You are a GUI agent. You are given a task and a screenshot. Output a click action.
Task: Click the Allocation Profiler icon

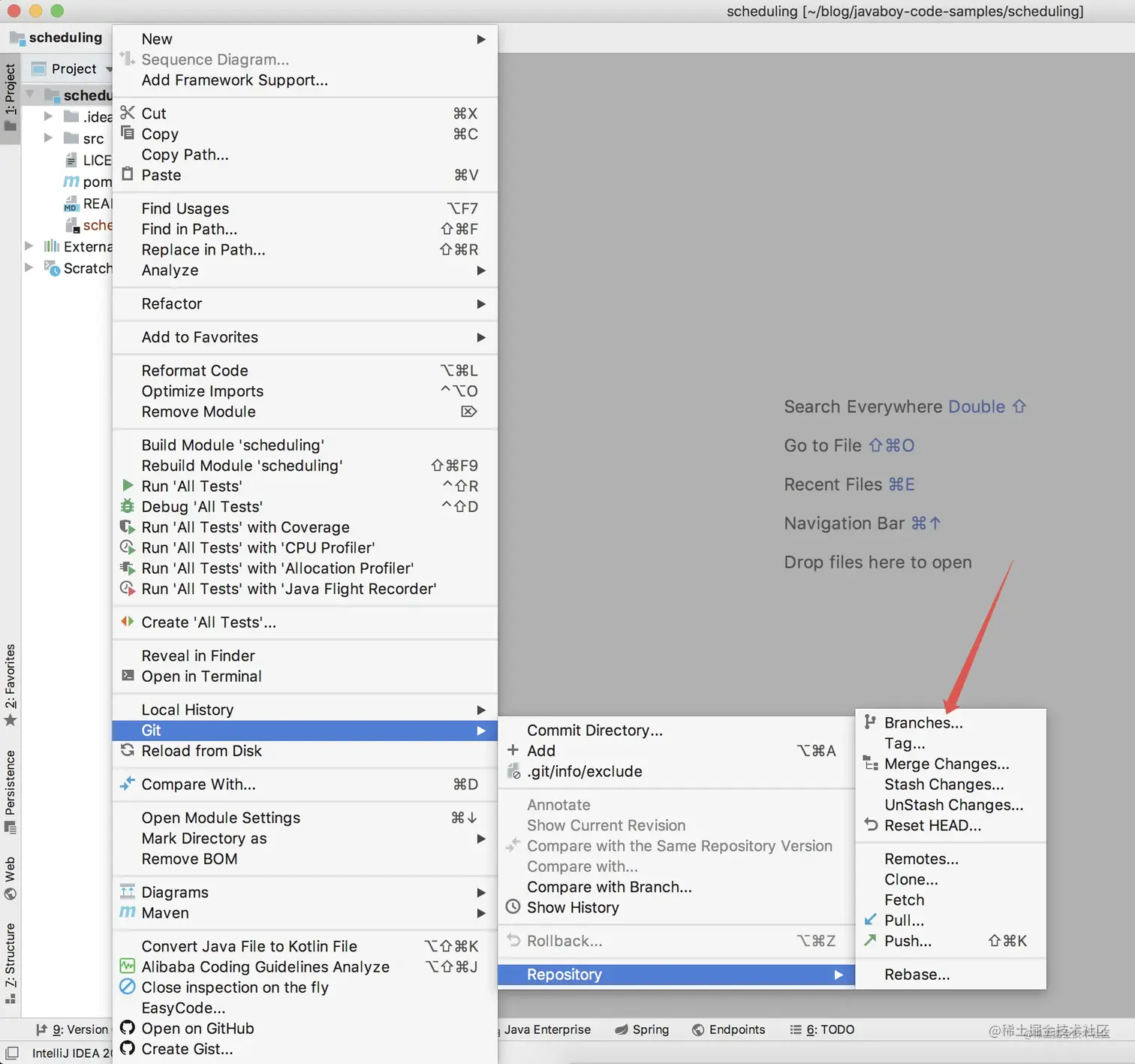click(128, 568)
